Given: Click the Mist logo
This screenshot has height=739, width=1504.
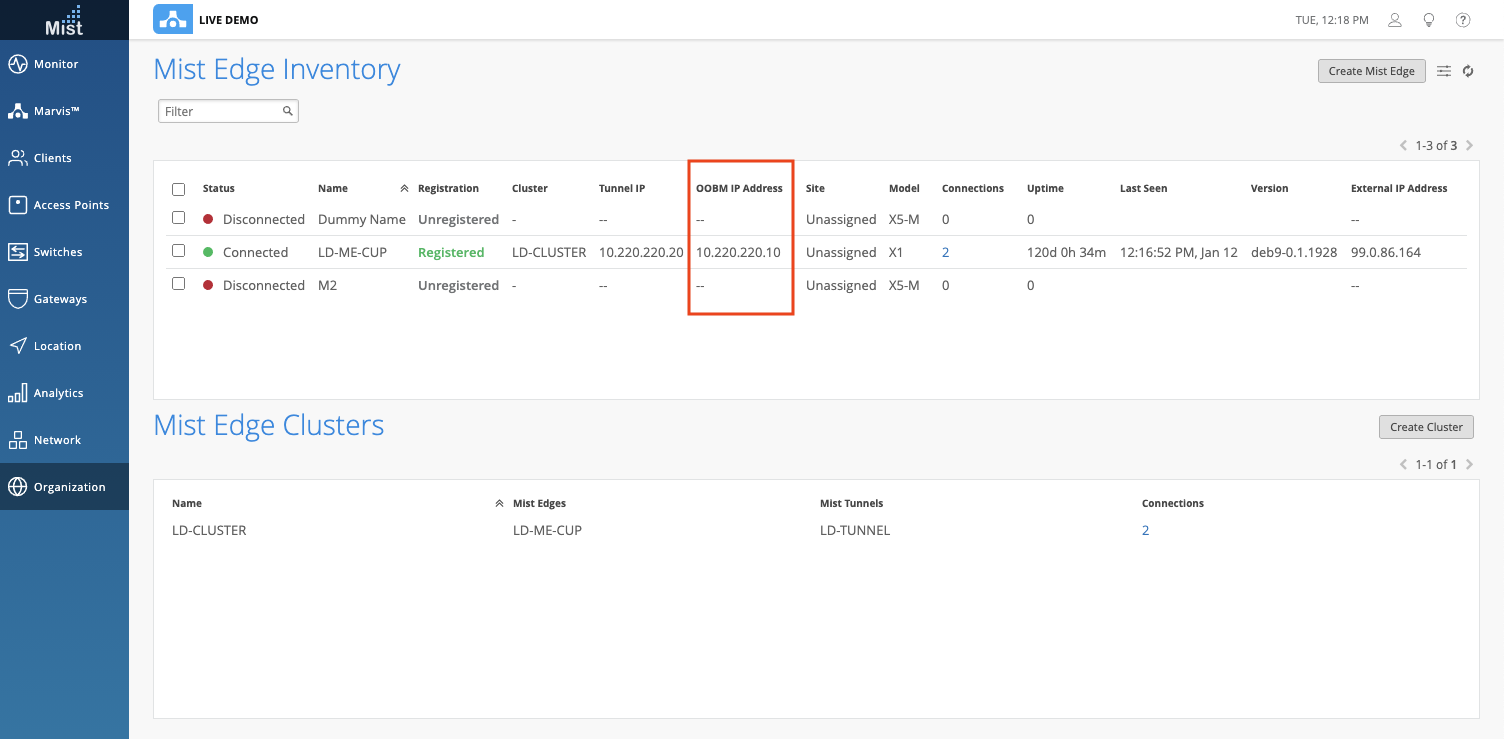Looking at the screenshot, I should point(64,20).
